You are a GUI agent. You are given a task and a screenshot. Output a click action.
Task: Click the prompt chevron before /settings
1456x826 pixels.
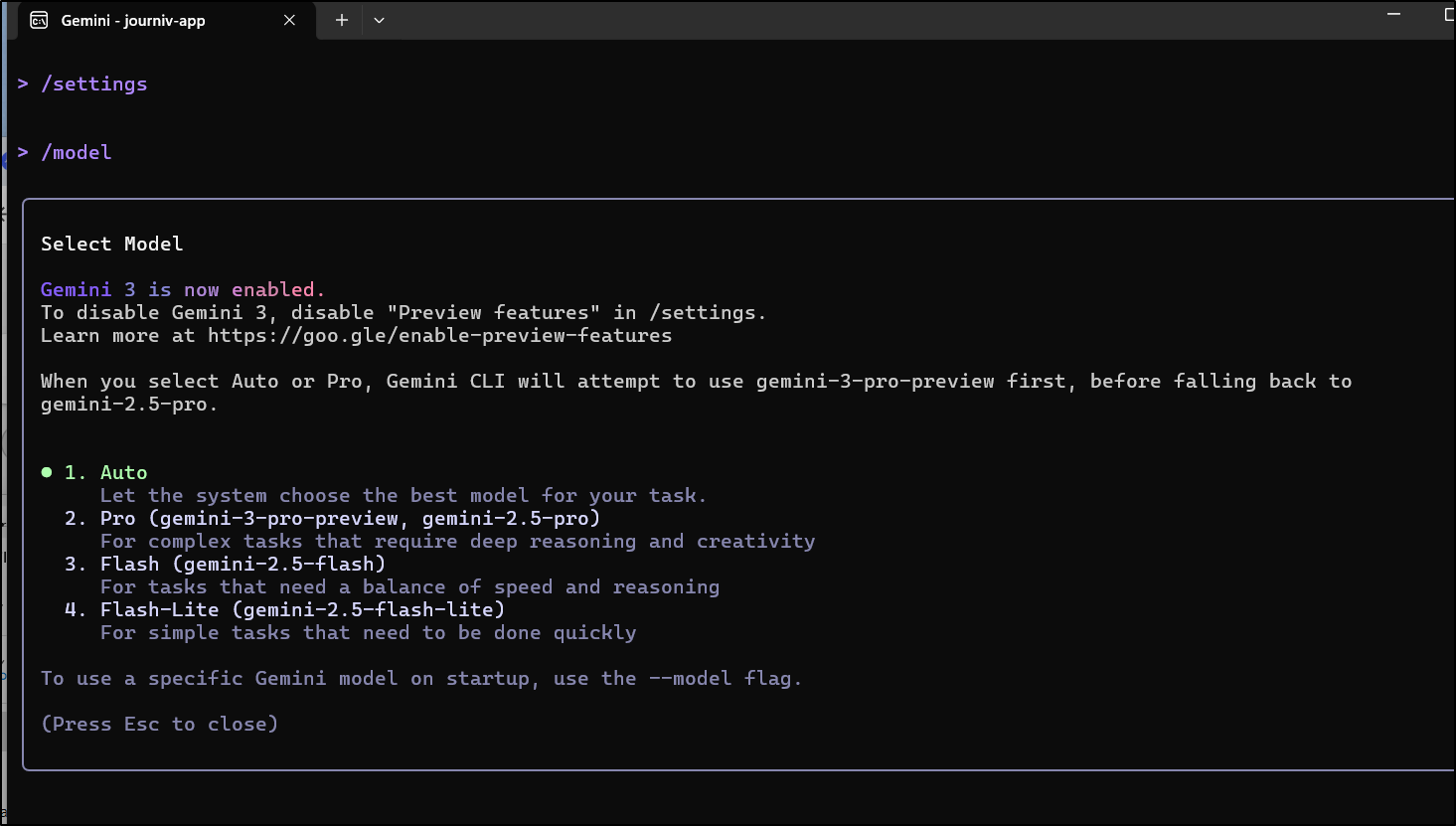(23, 84)
